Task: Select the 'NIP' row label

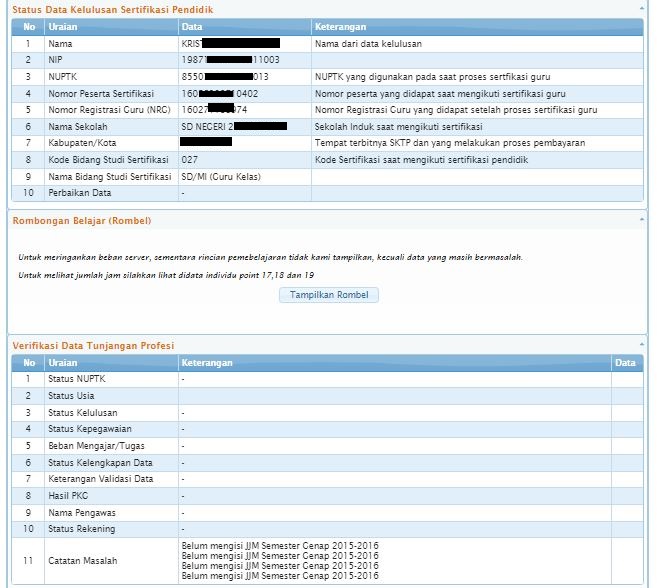Action: click(55, 60)
